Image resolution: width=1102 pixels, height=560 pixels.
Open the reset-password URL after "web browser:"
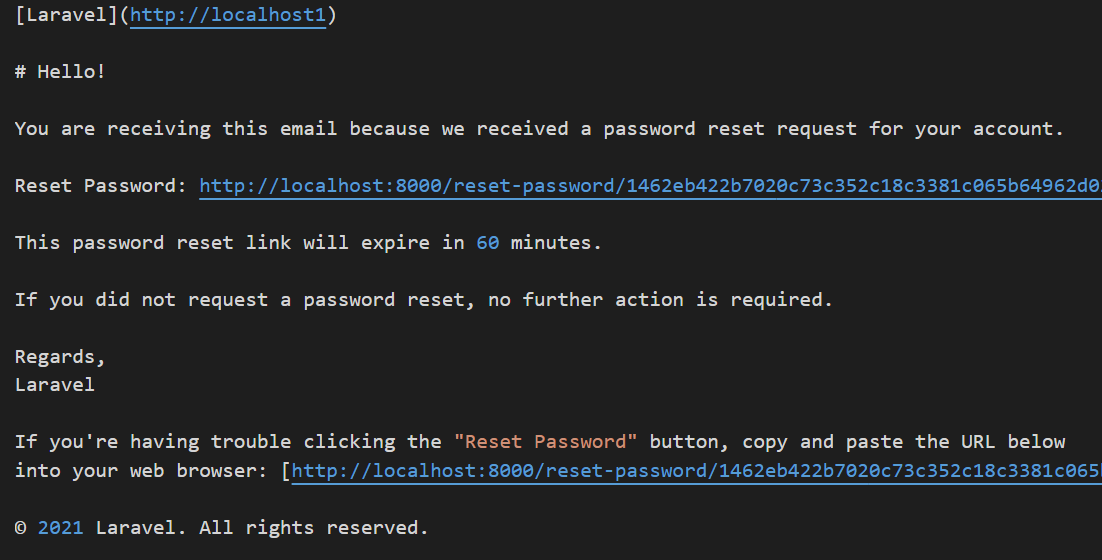coord(696,471)
